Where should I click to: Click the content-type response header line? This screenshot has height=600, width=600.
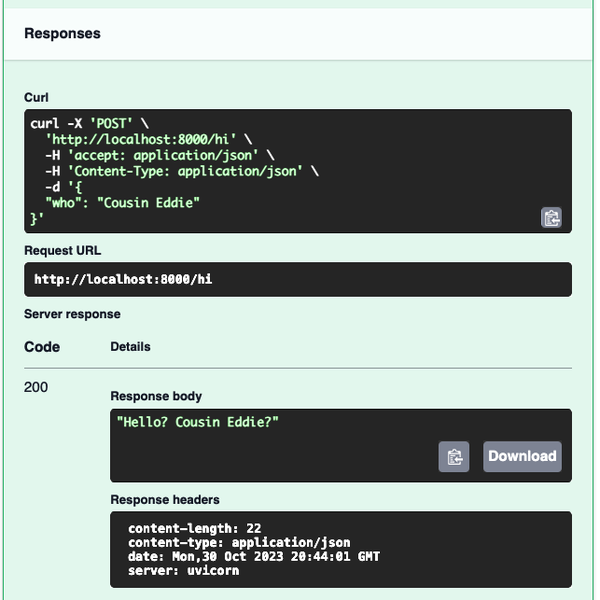(x=239, y=542)
